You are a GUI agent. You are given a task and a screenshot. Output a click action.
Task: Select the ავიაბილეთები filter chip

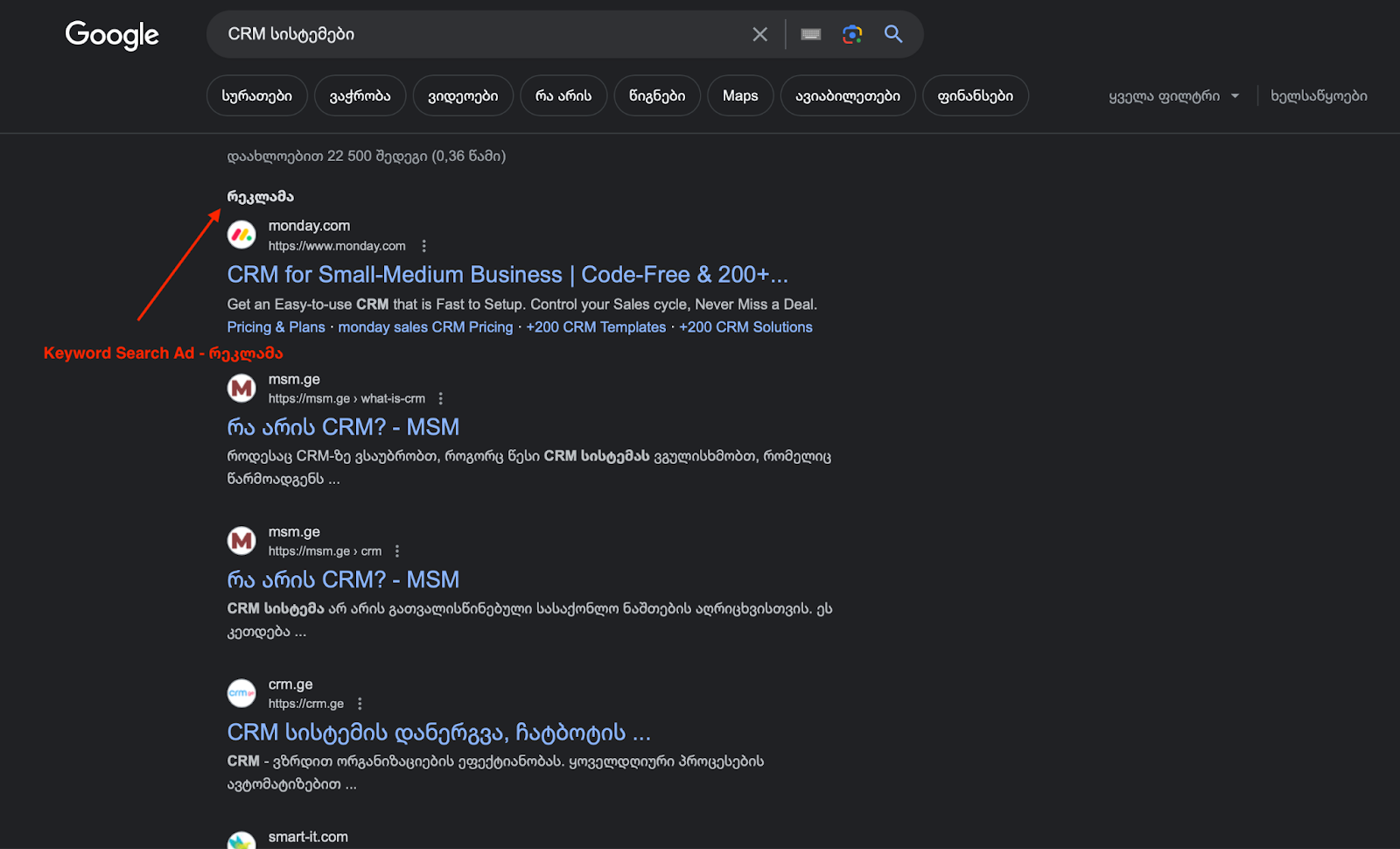tap(848, 95)
